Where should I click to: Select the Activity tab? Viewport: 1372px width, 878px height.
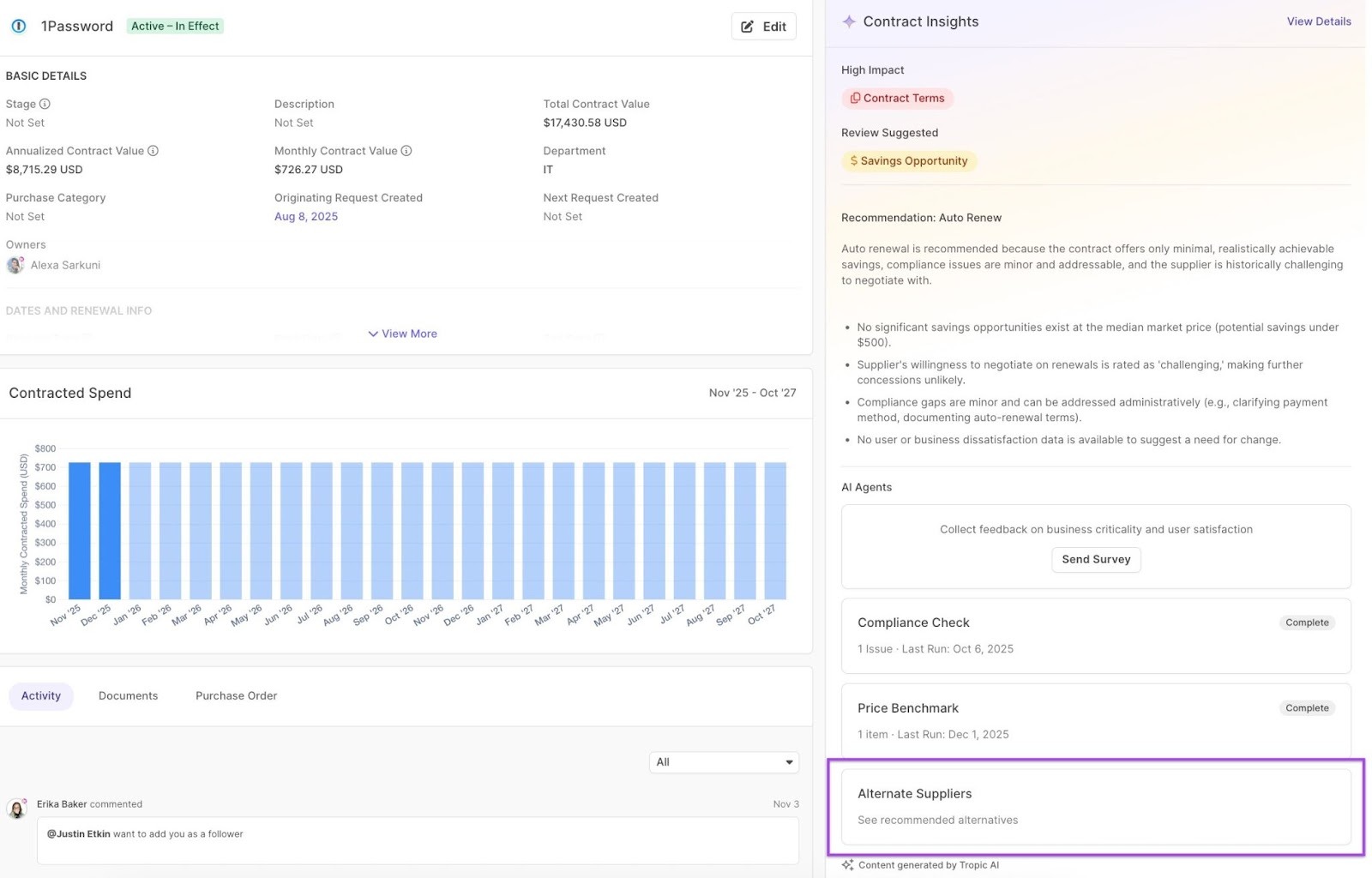click(x=41, y=696)
